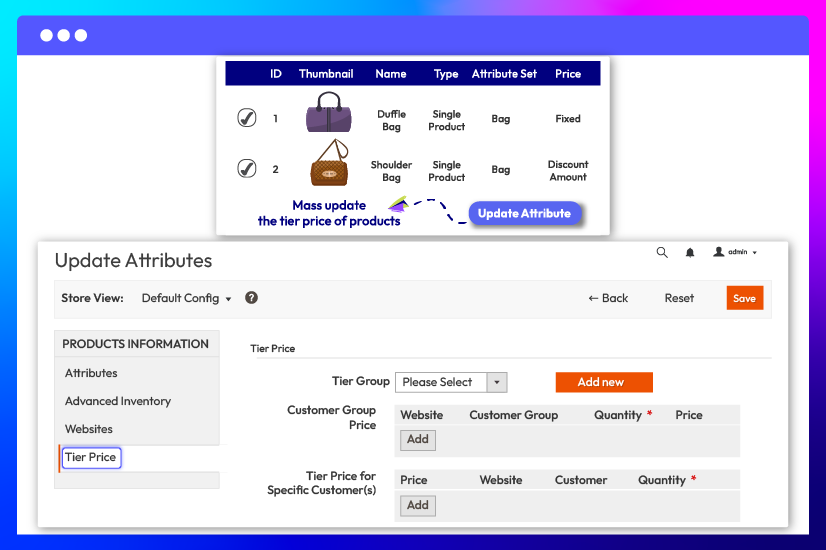Click Customer header in Specific Customer table
This screenshot has height=550, width=826.
pyautogui.click(x=581, y=480)
